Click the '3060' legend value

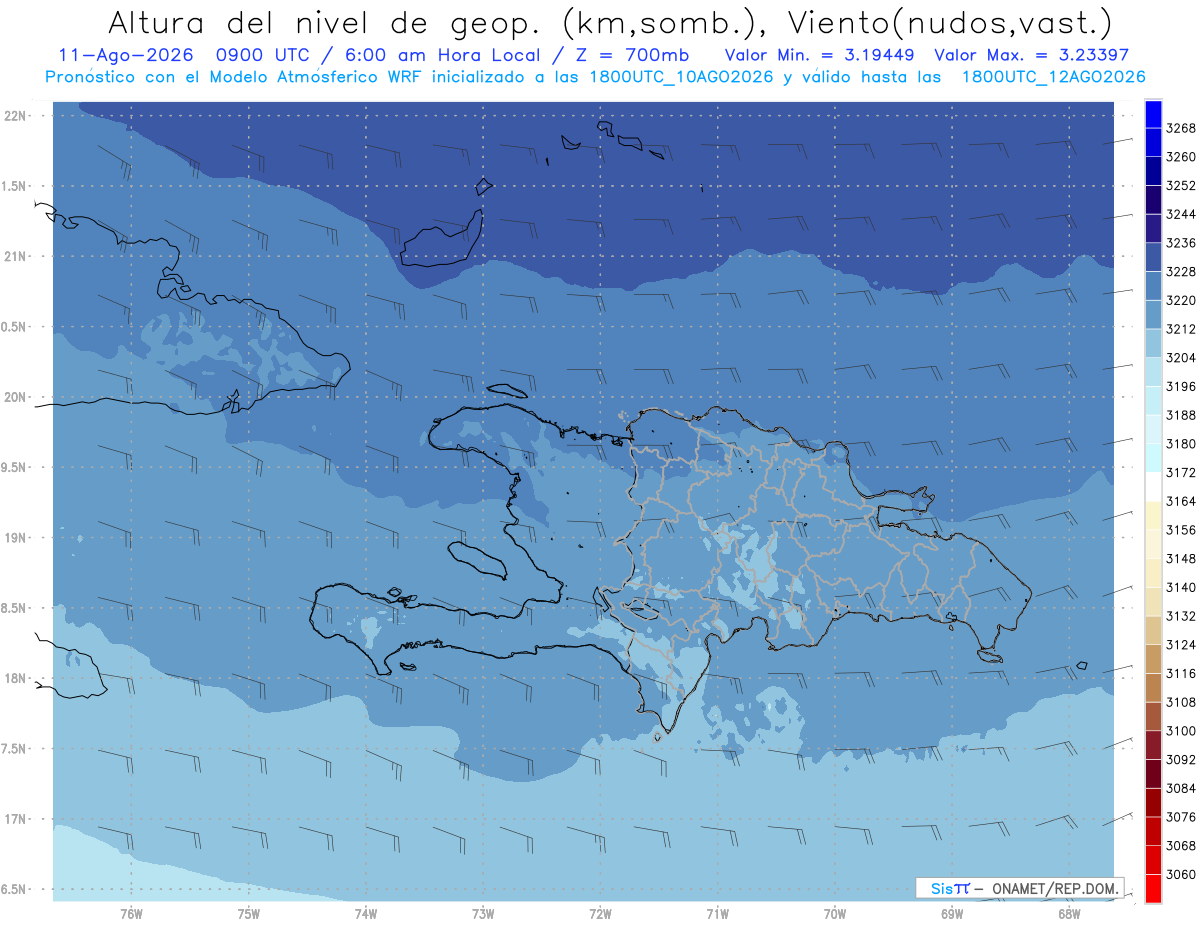coord(1180,874)
